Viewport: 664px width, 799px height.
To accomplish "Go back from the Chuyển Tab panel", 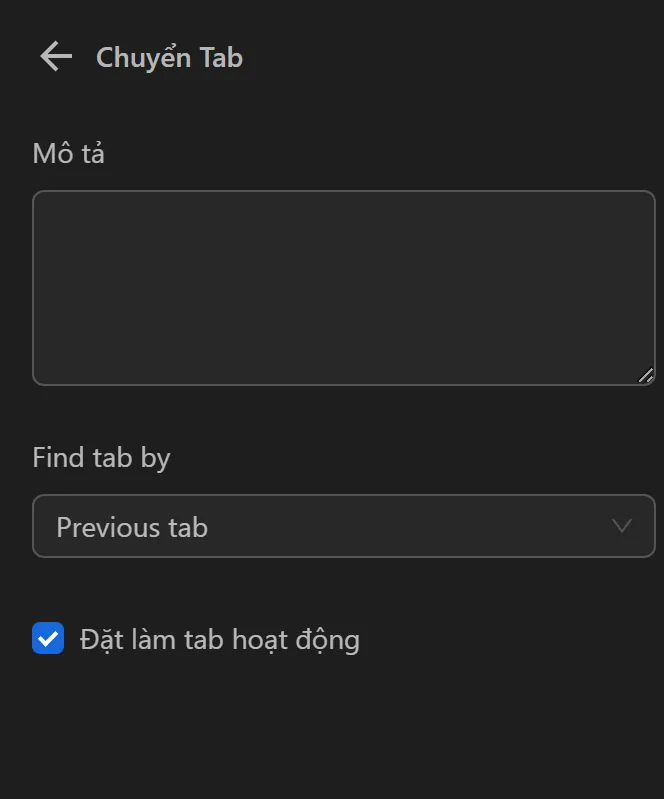I will tap(56, 57).
